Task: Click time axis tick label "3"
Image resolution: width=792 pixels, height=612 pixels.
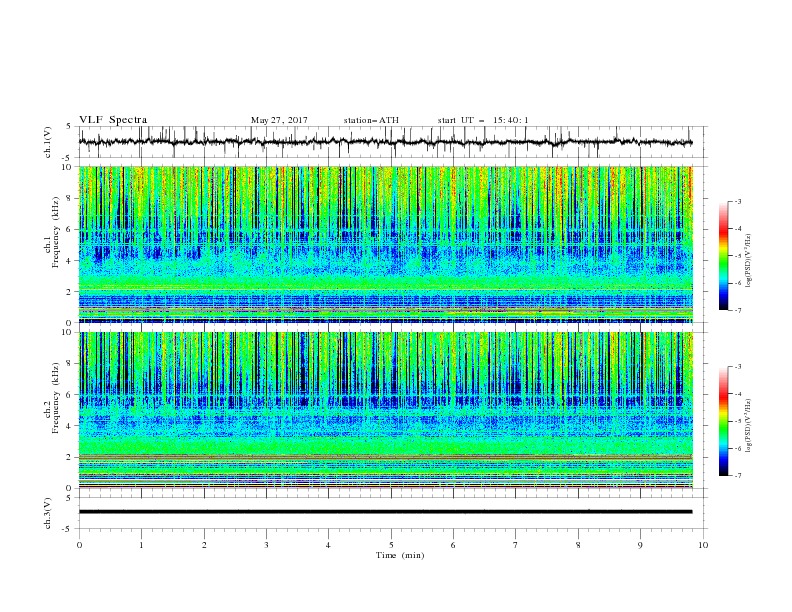Action: pos(266,545)
